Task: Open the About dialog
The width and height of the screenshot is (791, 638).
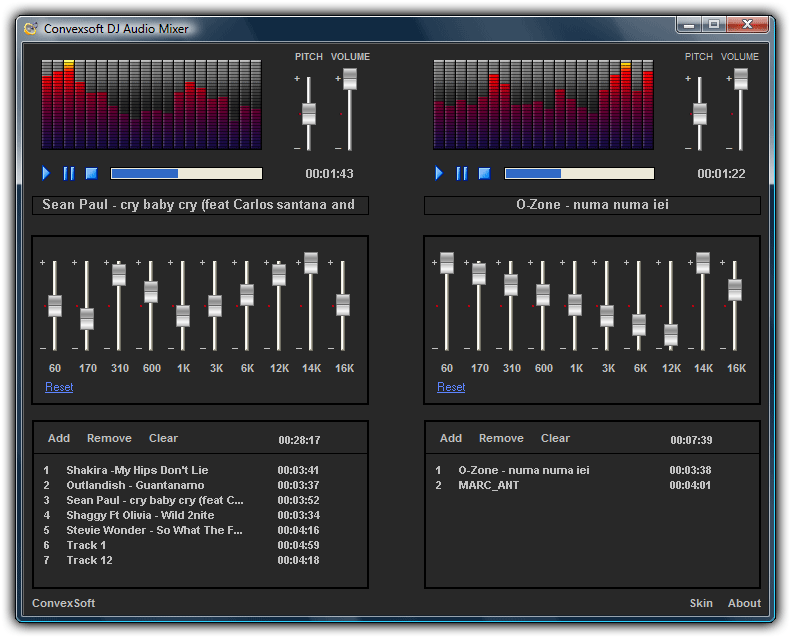Action: click(x=744, y=603)
